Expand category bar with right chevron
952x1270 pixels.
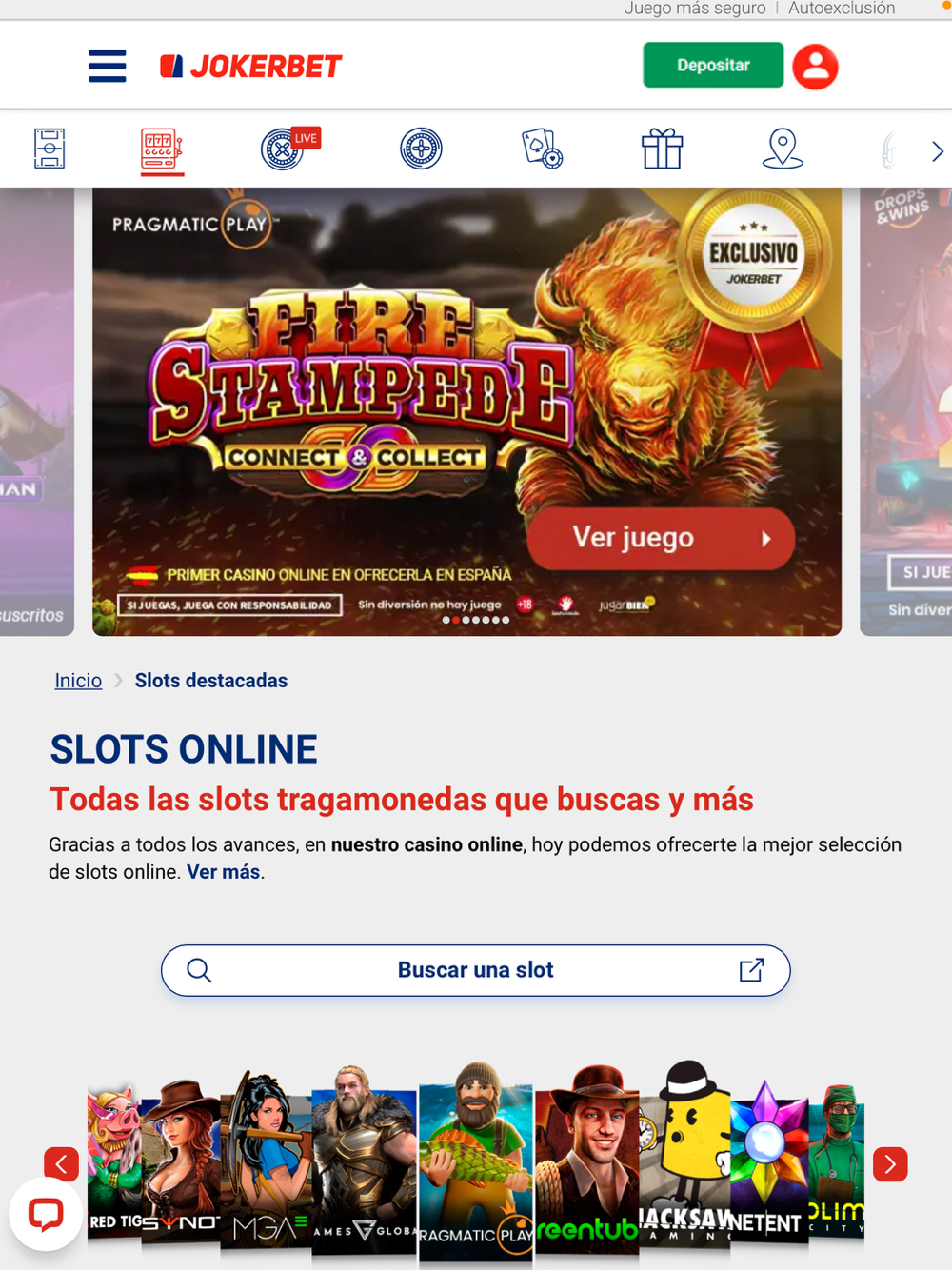pos(937,150)
